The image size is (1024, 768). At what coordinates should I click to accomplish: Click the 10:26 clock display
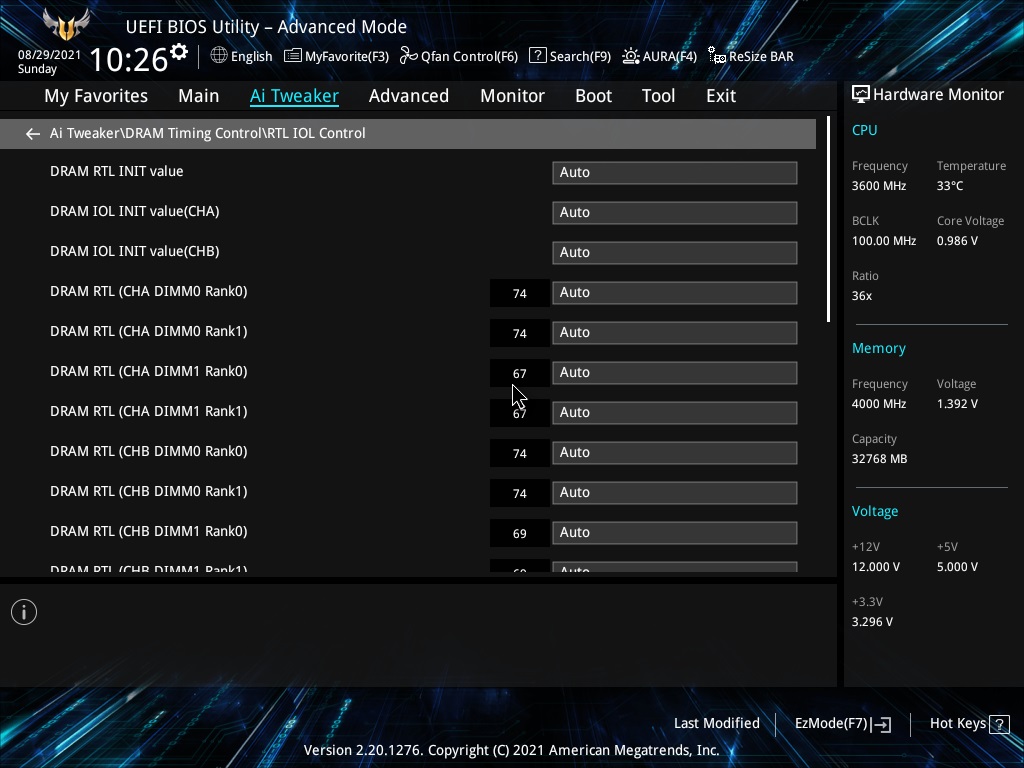pyautogui.click(x=129, y=59)
